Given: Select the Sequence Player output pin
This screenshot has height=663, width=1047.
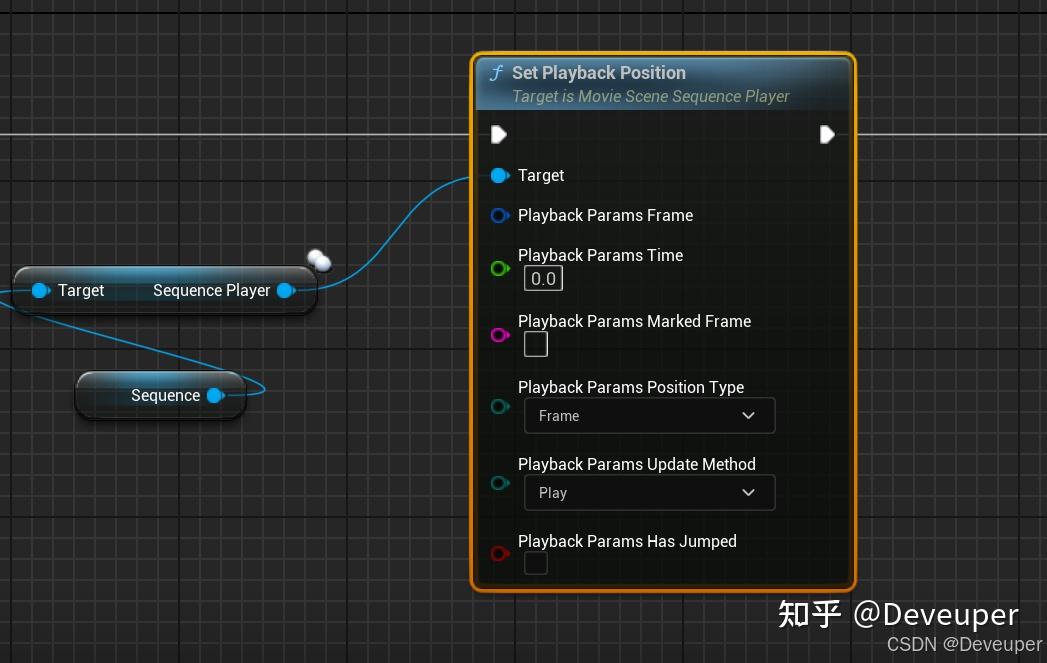Looking at the screenshot, I should click(286, 290).
